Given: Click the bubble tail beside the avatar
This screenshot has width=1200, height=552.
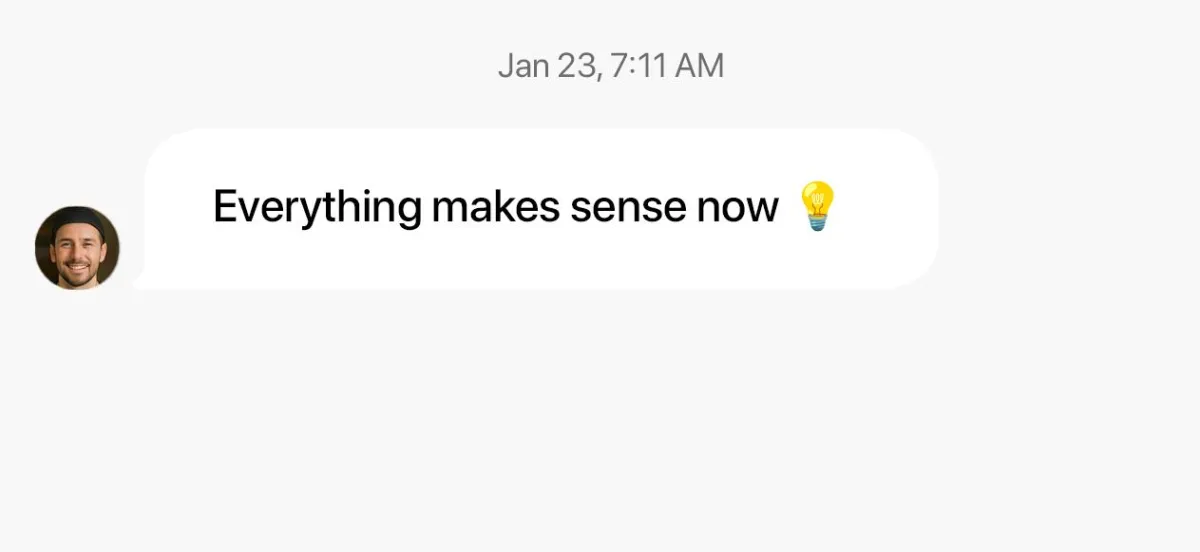Looking at the screenshot, I should pyautogui.click(x=142, y=281).
